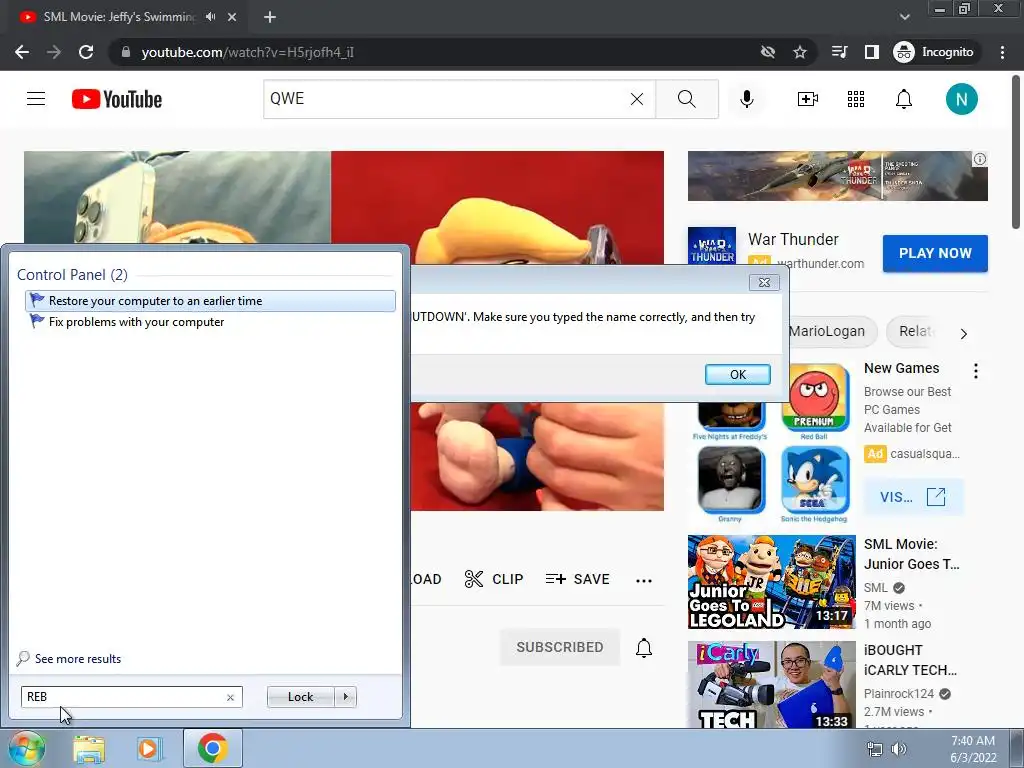Open the volume tray icon
The height and width of the screenshot is (768, 1024).
[x=899, y=749]
